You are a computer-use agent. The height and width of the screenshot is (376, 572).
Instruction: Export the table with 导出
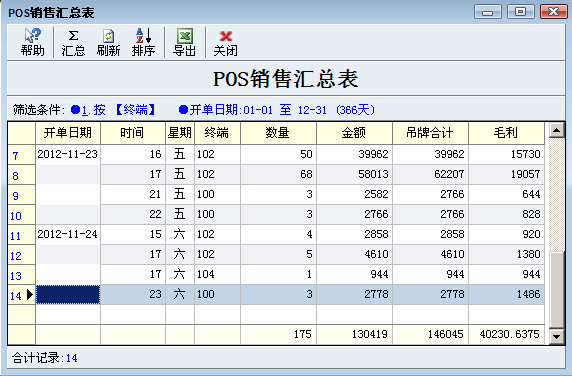(184, 42)
